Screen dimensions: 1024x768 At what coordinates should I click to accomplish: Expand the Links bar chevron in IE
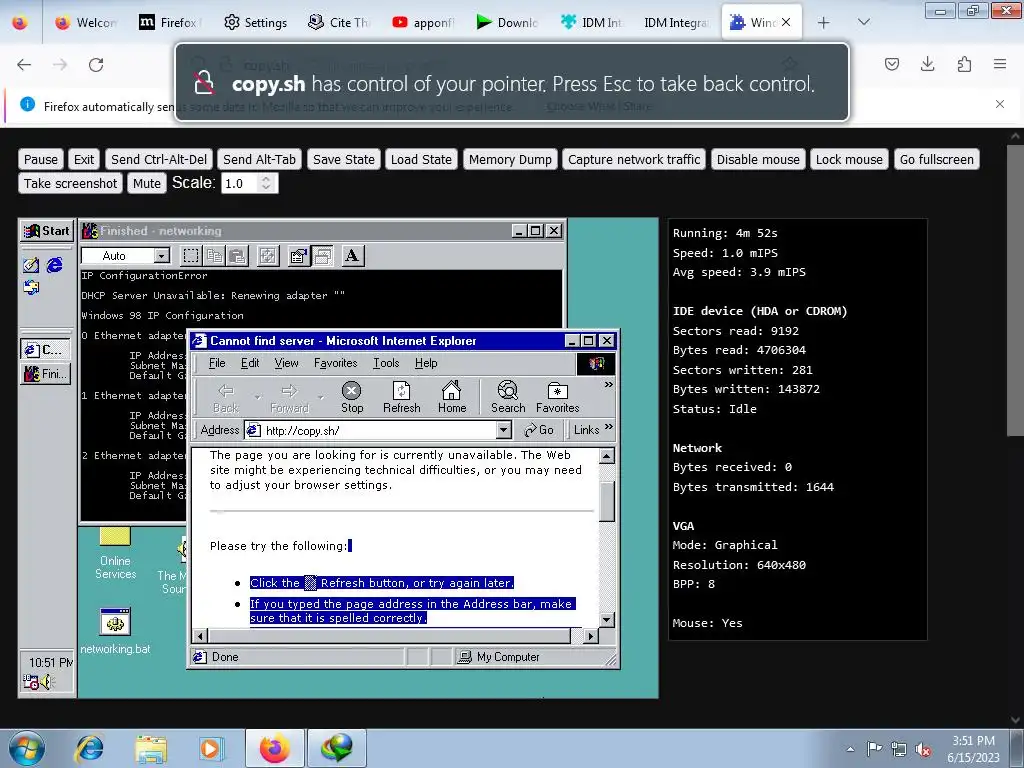(x=609, y=427)
